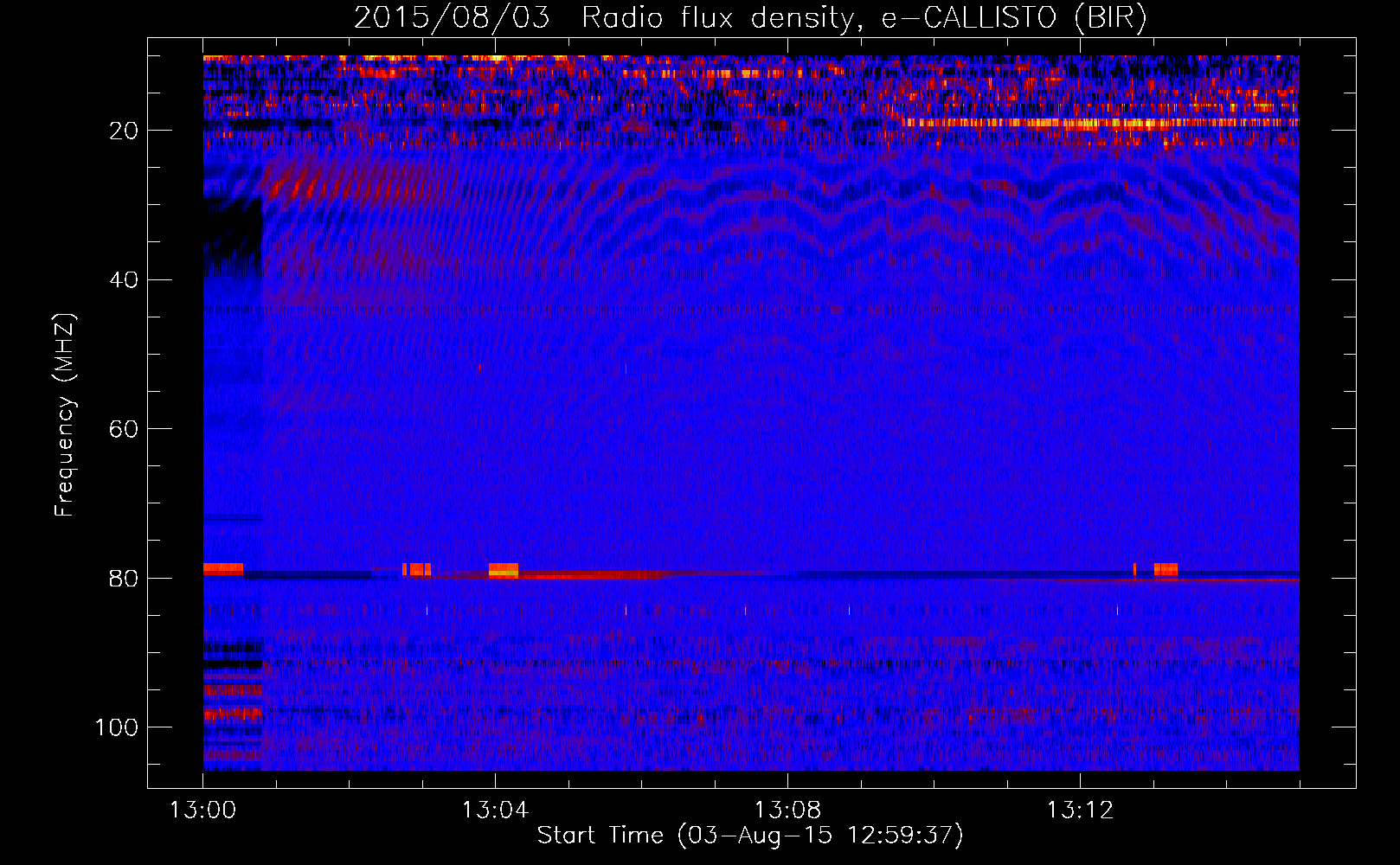Click the '80' frequency tick label
The image size is (1400, 865).
click(x=124, y=579)
